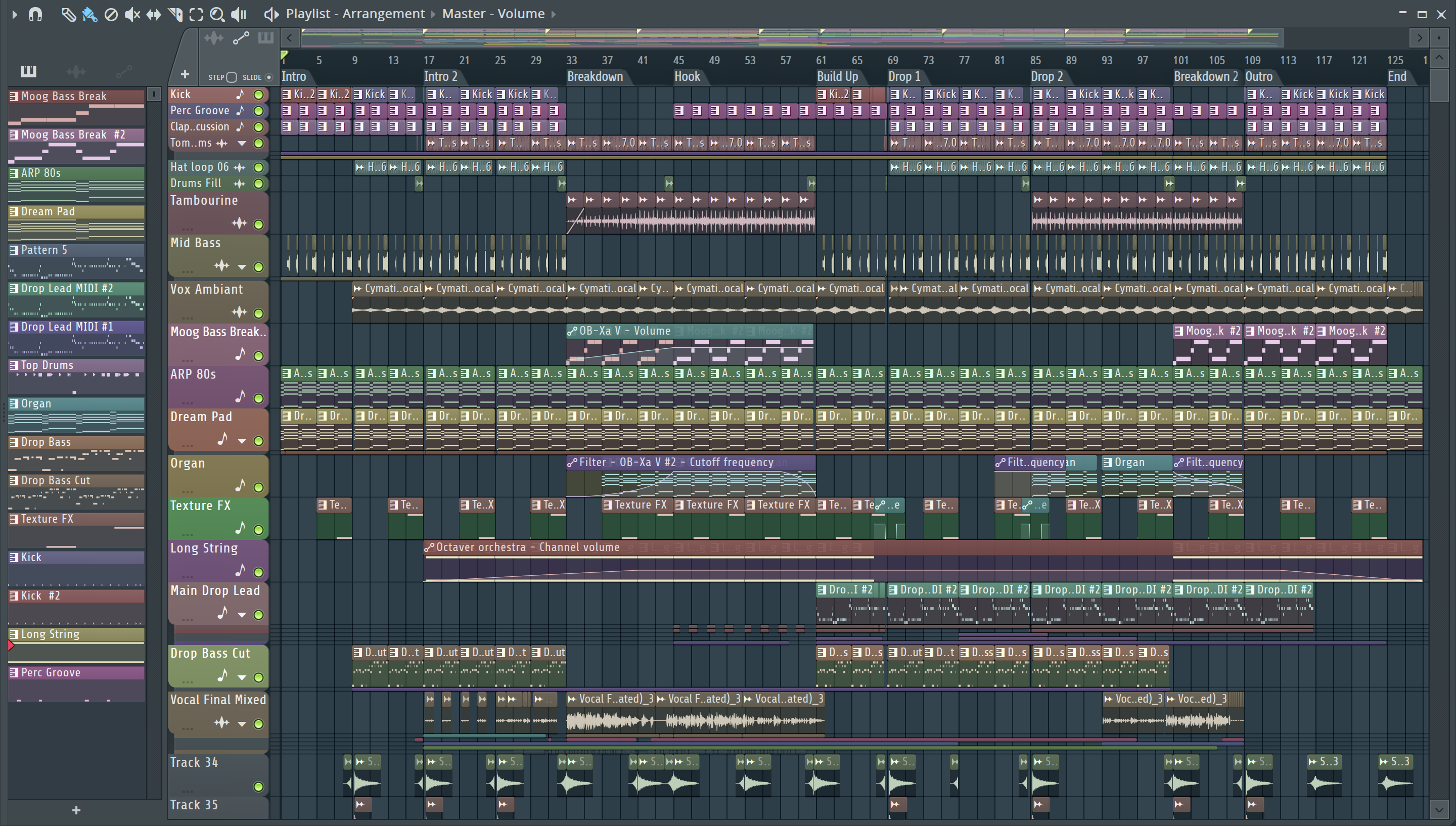Click waveform icon on Vox Ambiant track
Image resolution: width=1456 pixels, height=826 pixels.
click(239, 312)
